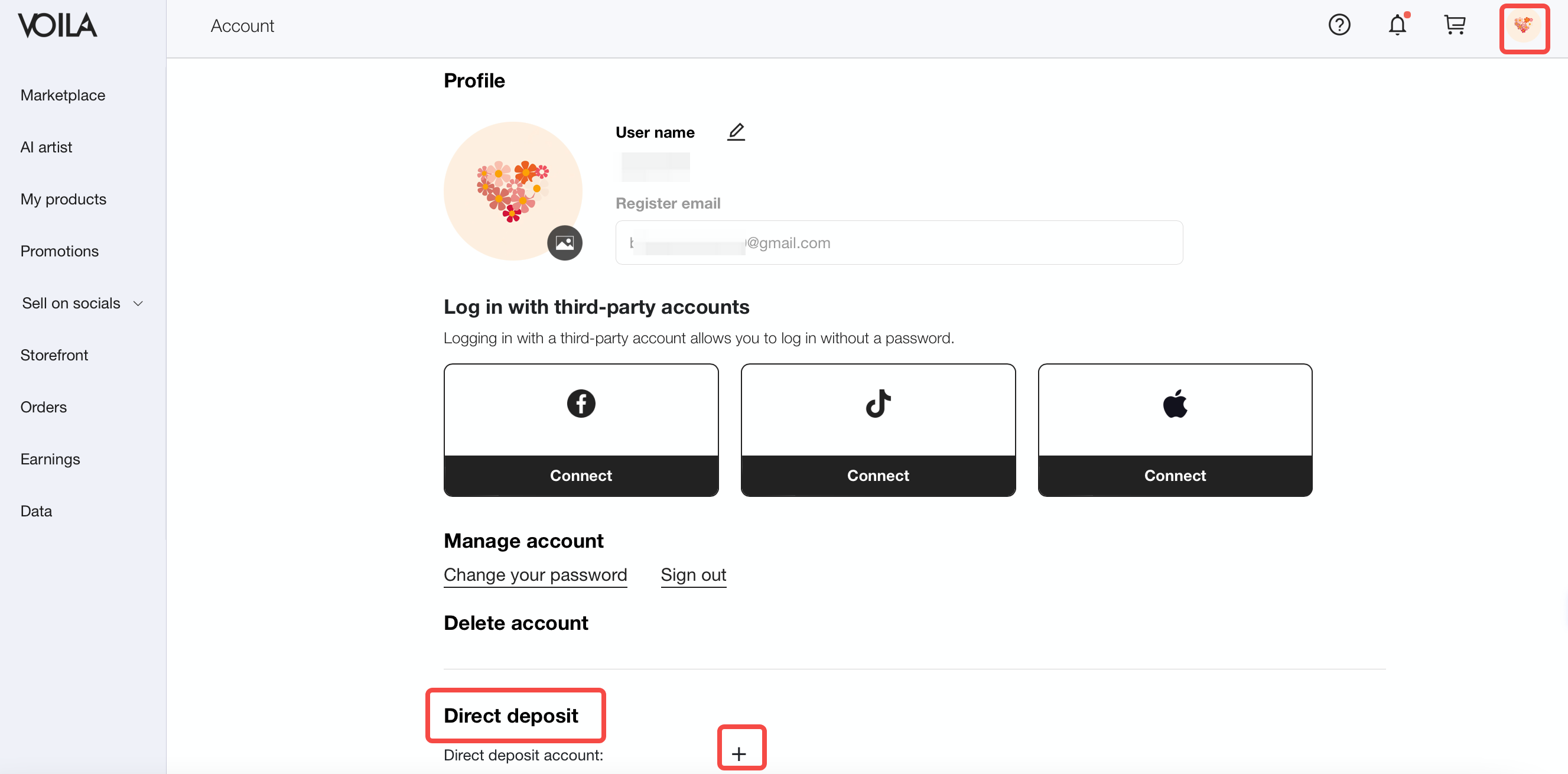Connect Apple account

(x=1175, y=475)
